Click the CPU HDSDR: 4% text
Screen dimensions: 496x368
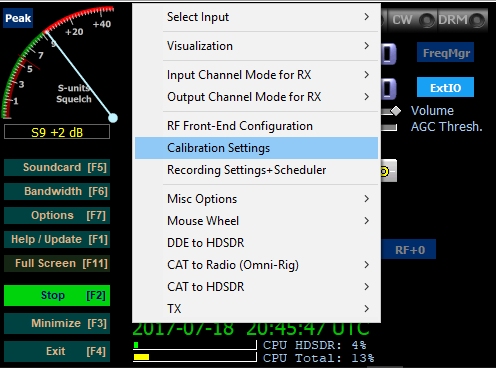[314, 345]
